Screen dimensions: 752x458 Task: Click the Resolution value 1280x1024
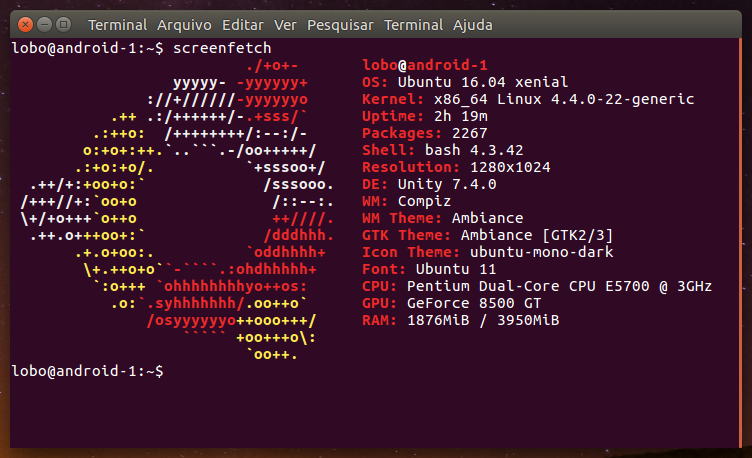510,167
